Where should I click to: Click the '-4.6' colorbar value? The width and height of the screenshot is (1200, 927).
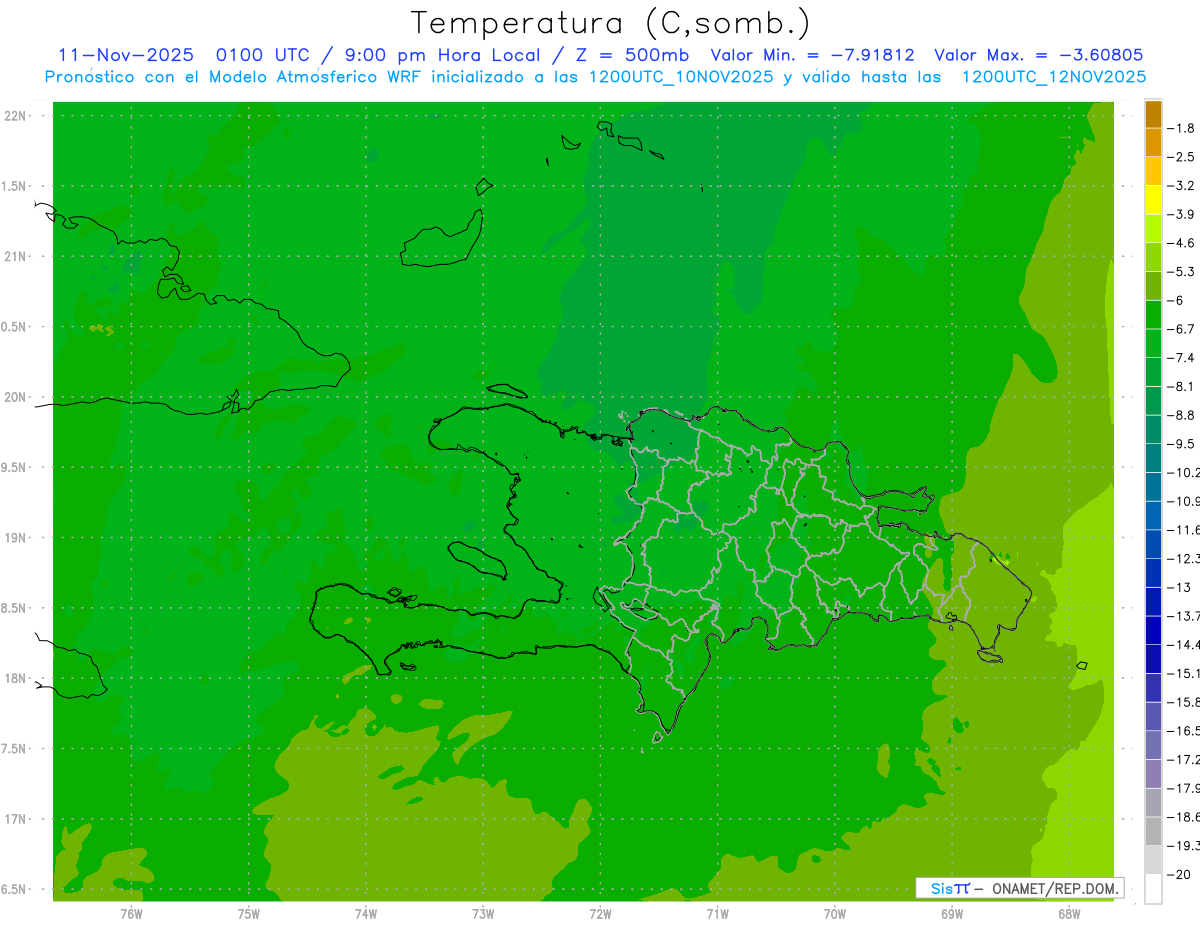(1182, 243)
